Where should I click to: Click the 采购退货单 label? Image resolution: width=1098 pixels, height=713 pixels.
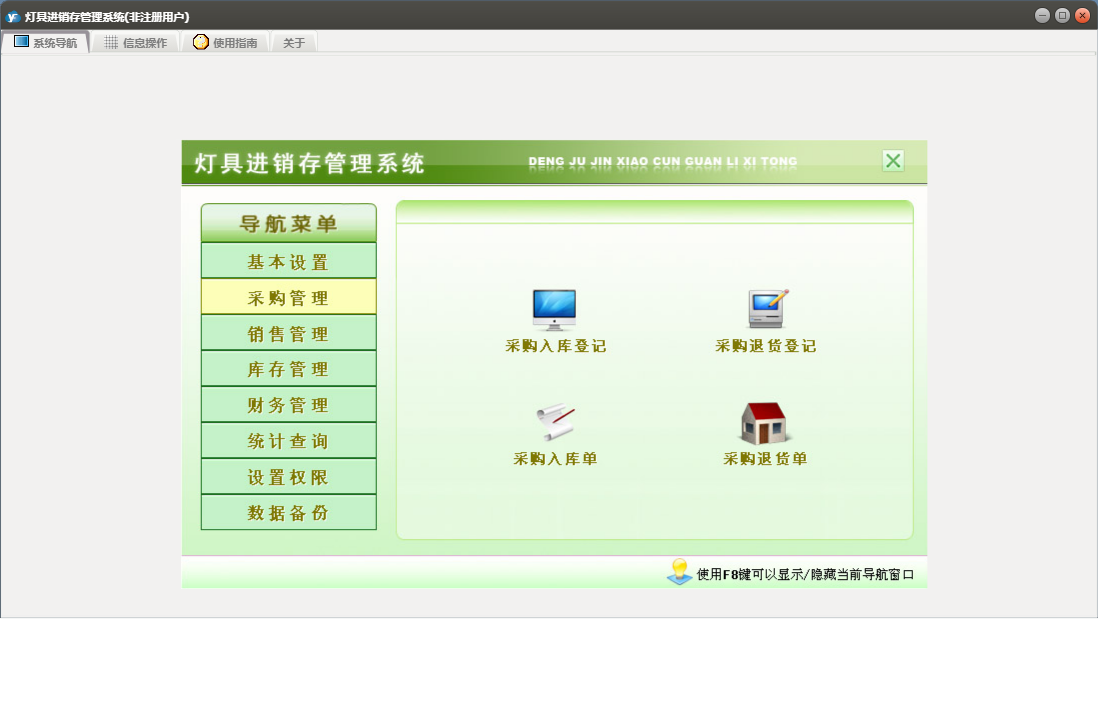pyautogui.click(x=765, y=459)
